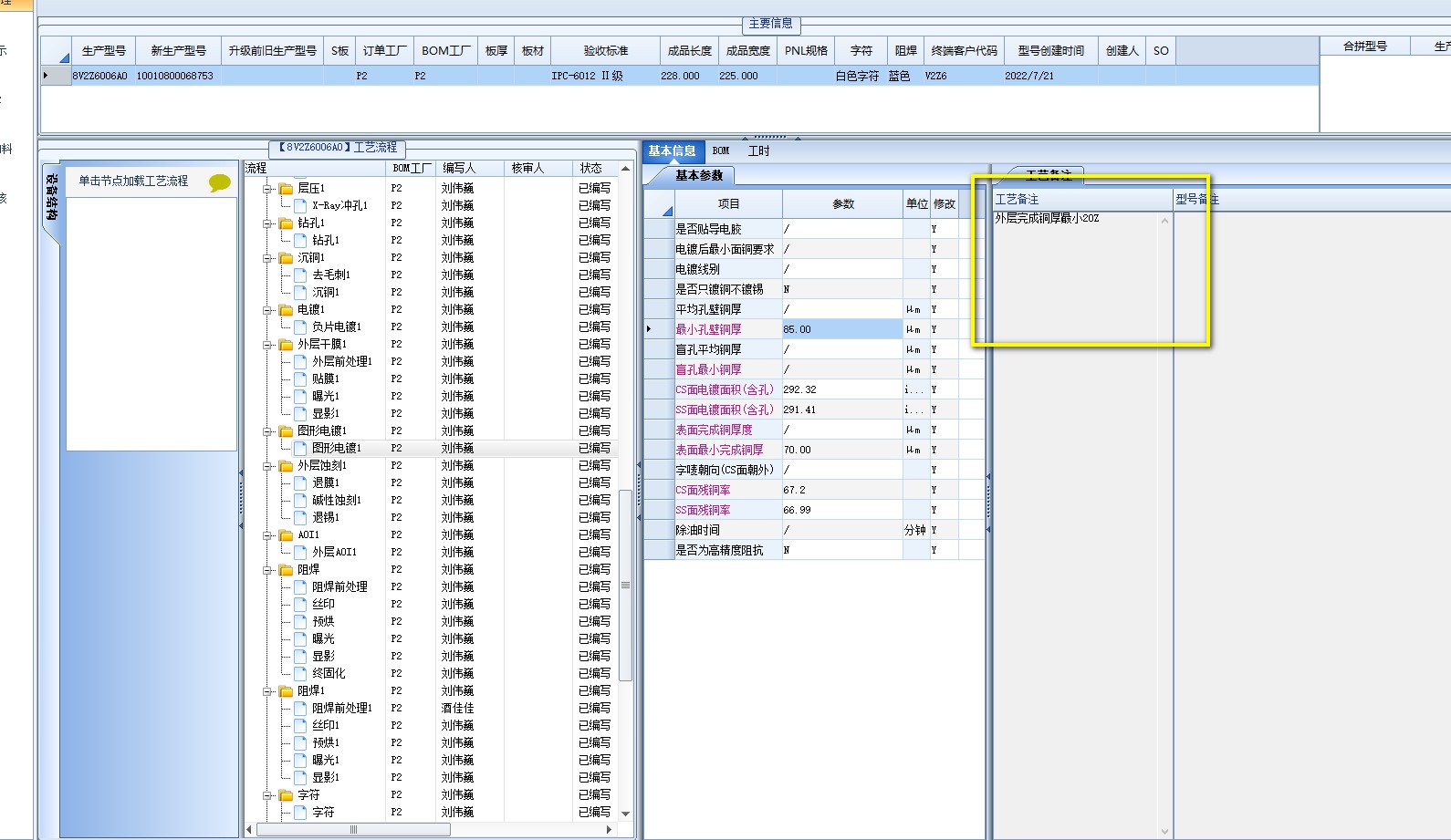Image resolution: width=1451 pixels, height=840 pixels.
Task: Select the 基本参数 sub-tab
Action: click(x=699, y=175)
